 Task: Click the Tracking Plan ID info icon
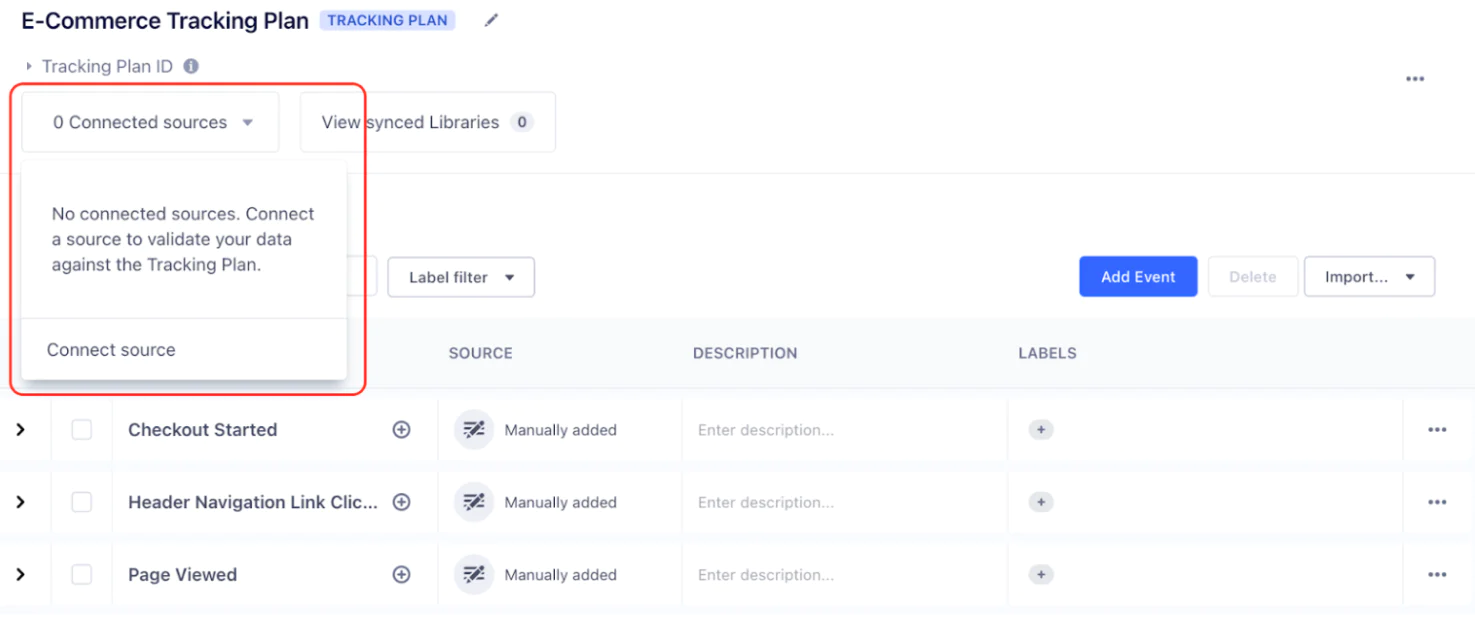[x=191, y=66]
